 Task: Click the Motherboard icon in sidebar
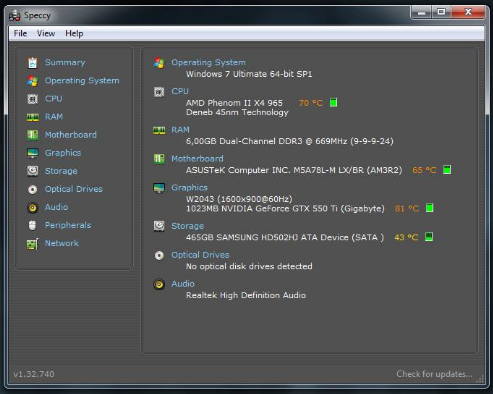[x=33, y=135]
